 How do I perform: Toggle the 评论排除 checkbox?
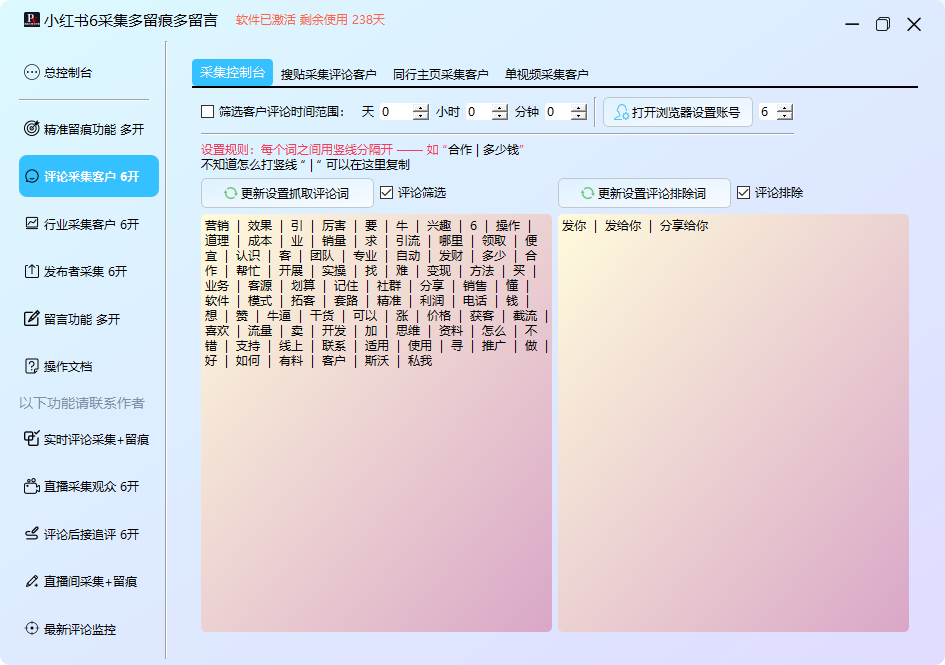click(x=744, y=193)
